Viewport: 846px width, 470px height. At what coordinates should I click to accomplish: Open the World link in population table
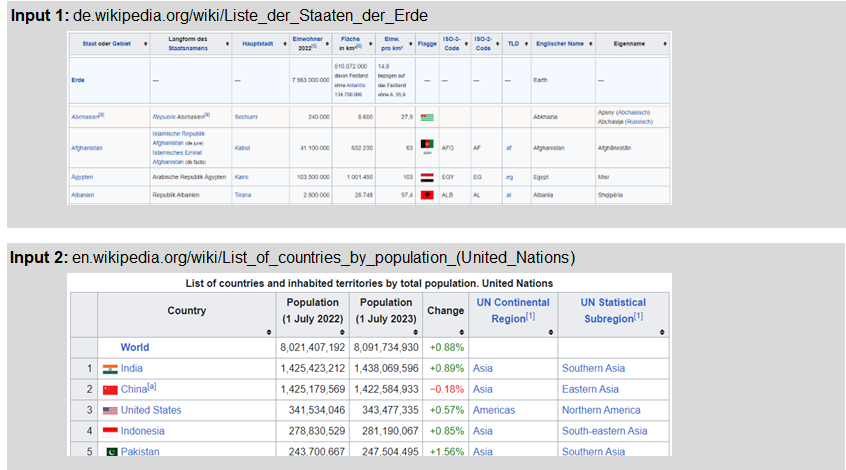135,348
